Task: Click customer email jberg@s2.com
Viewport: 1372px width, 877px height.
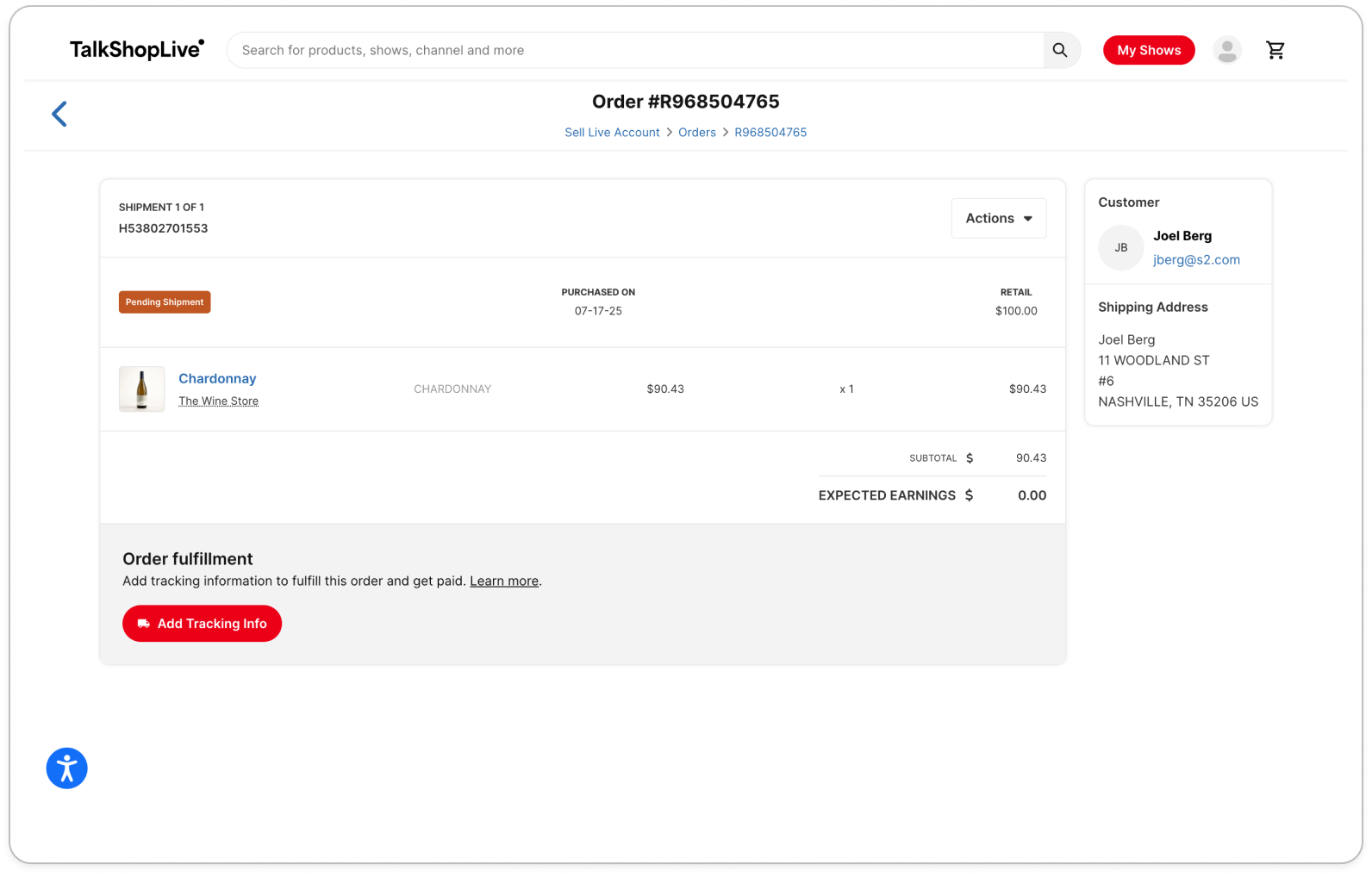Action: click(1196, 260)
